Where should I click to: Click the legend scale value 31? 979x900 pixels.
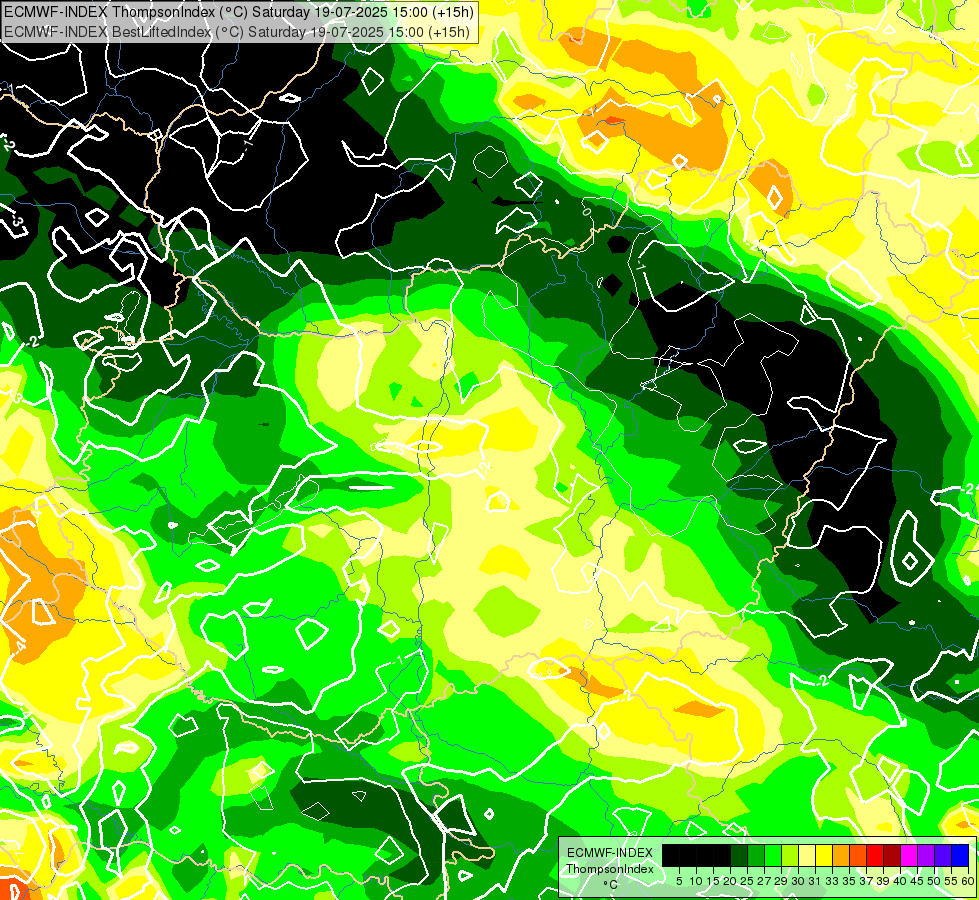[x=815, y=881]
